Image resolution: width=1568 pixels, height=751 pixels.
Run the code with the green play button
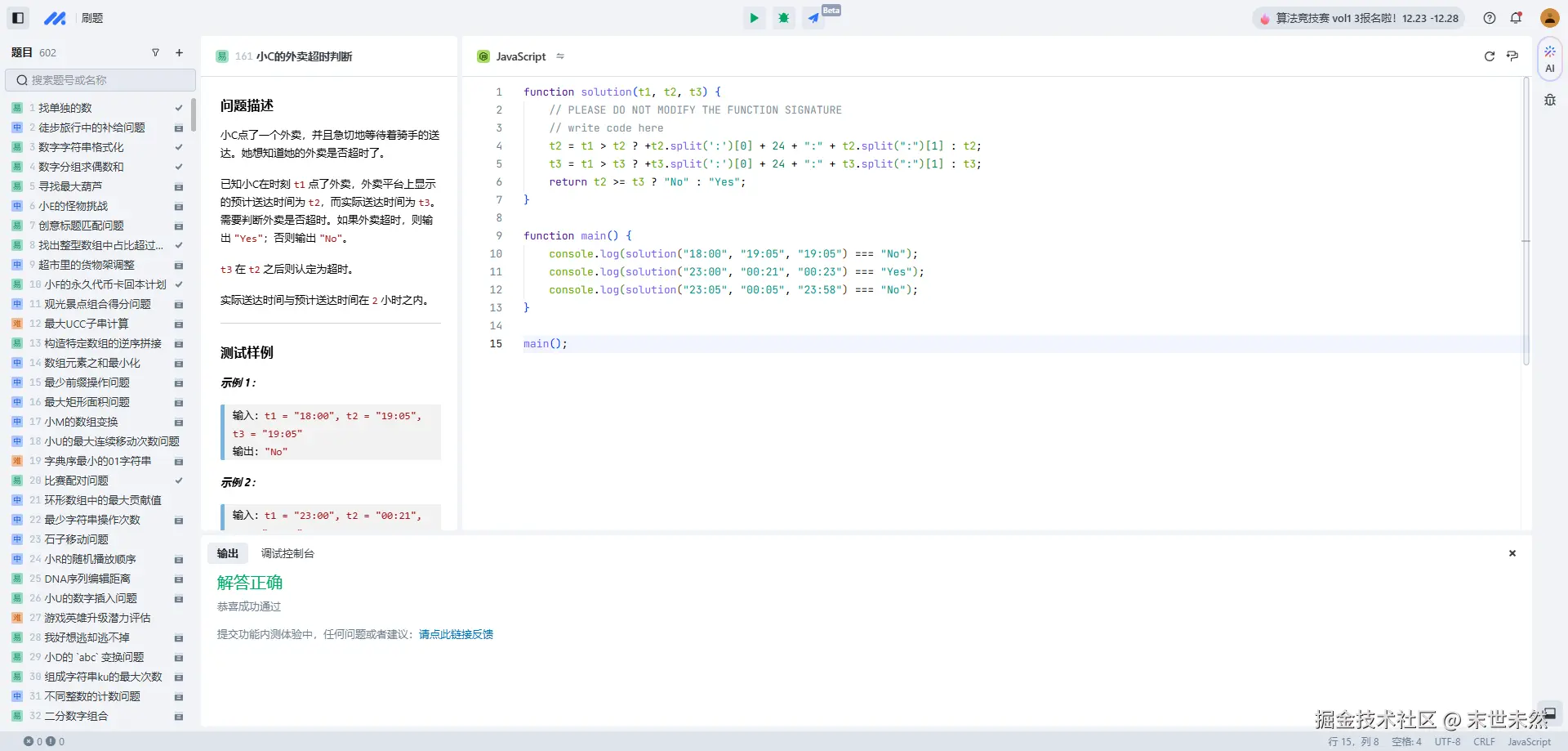[754, 18]
